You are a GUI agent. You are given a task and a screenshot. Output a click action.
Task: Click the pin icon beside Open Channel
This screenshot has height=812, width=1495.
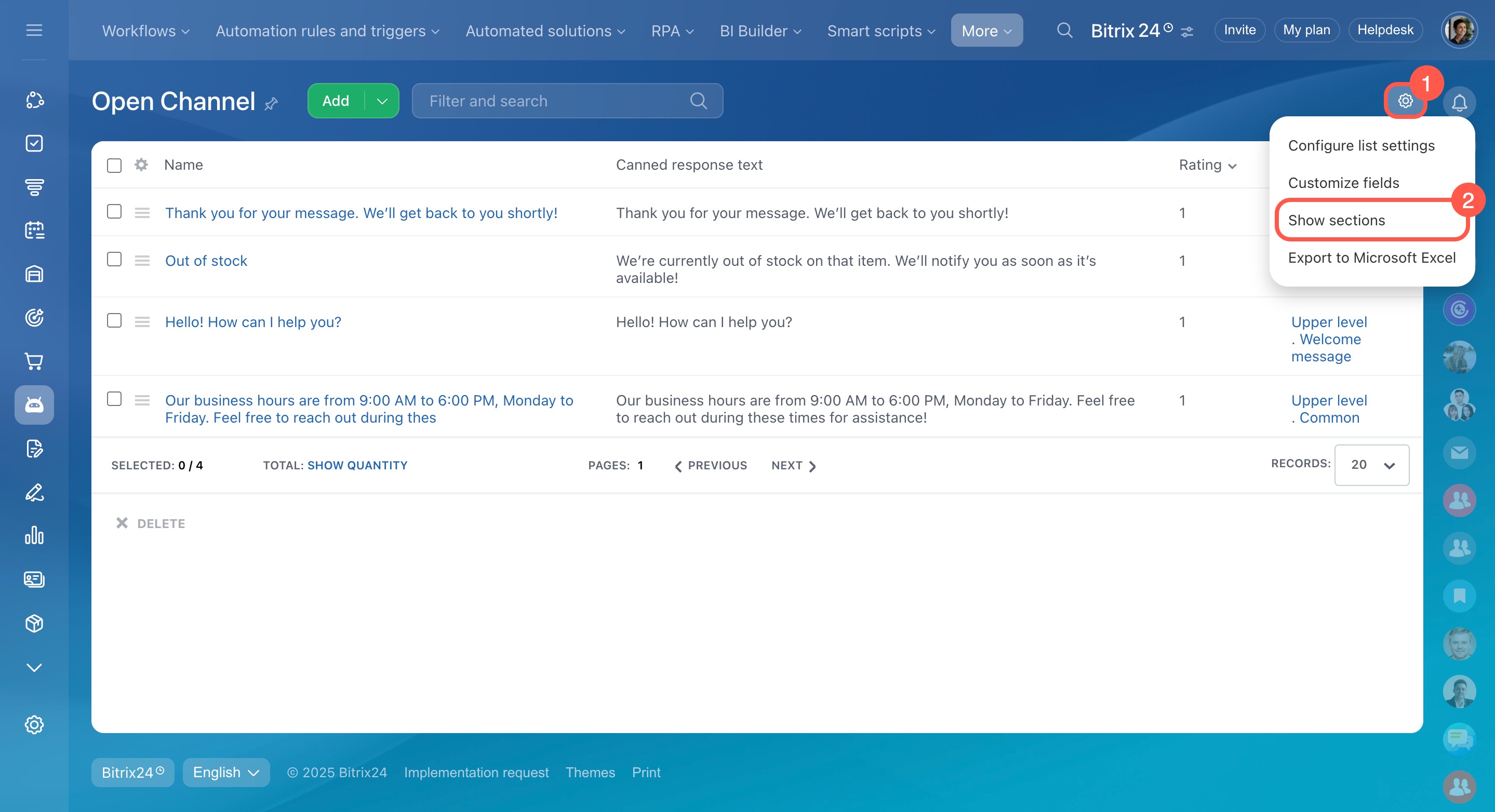tap(271, 104)
